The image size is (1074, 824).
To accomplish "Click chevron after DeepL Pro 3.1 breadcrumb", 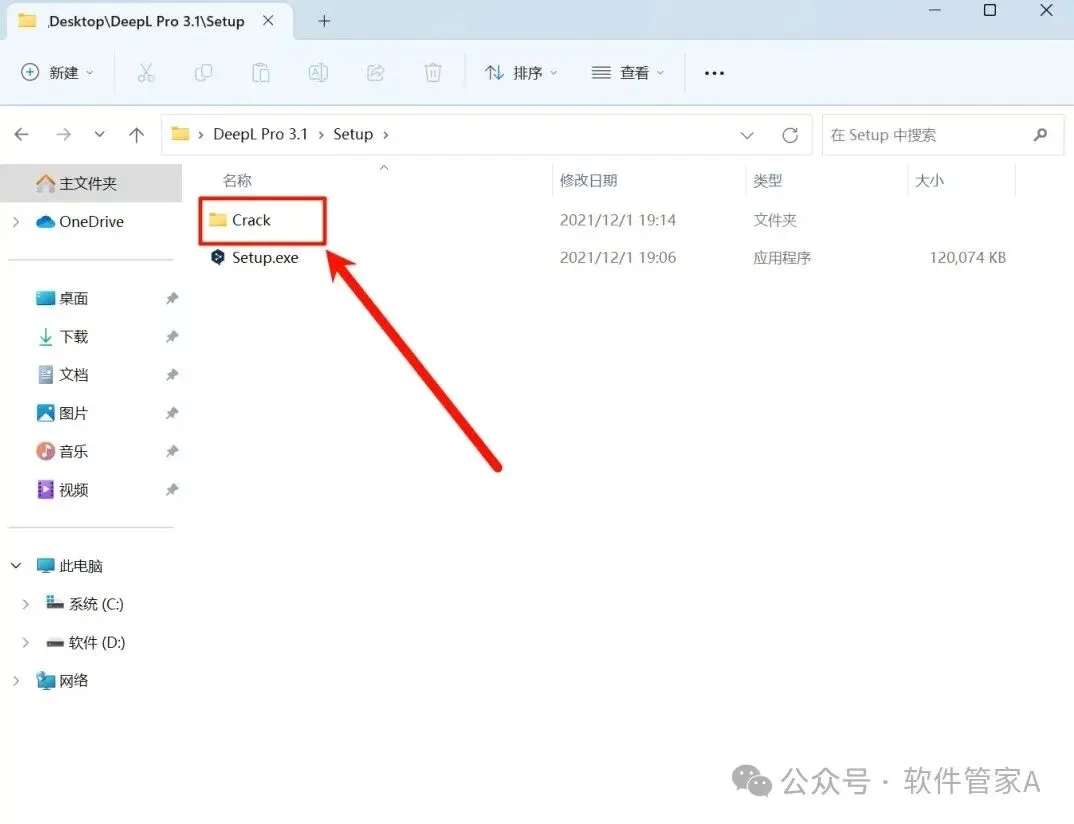I will 321,135.
